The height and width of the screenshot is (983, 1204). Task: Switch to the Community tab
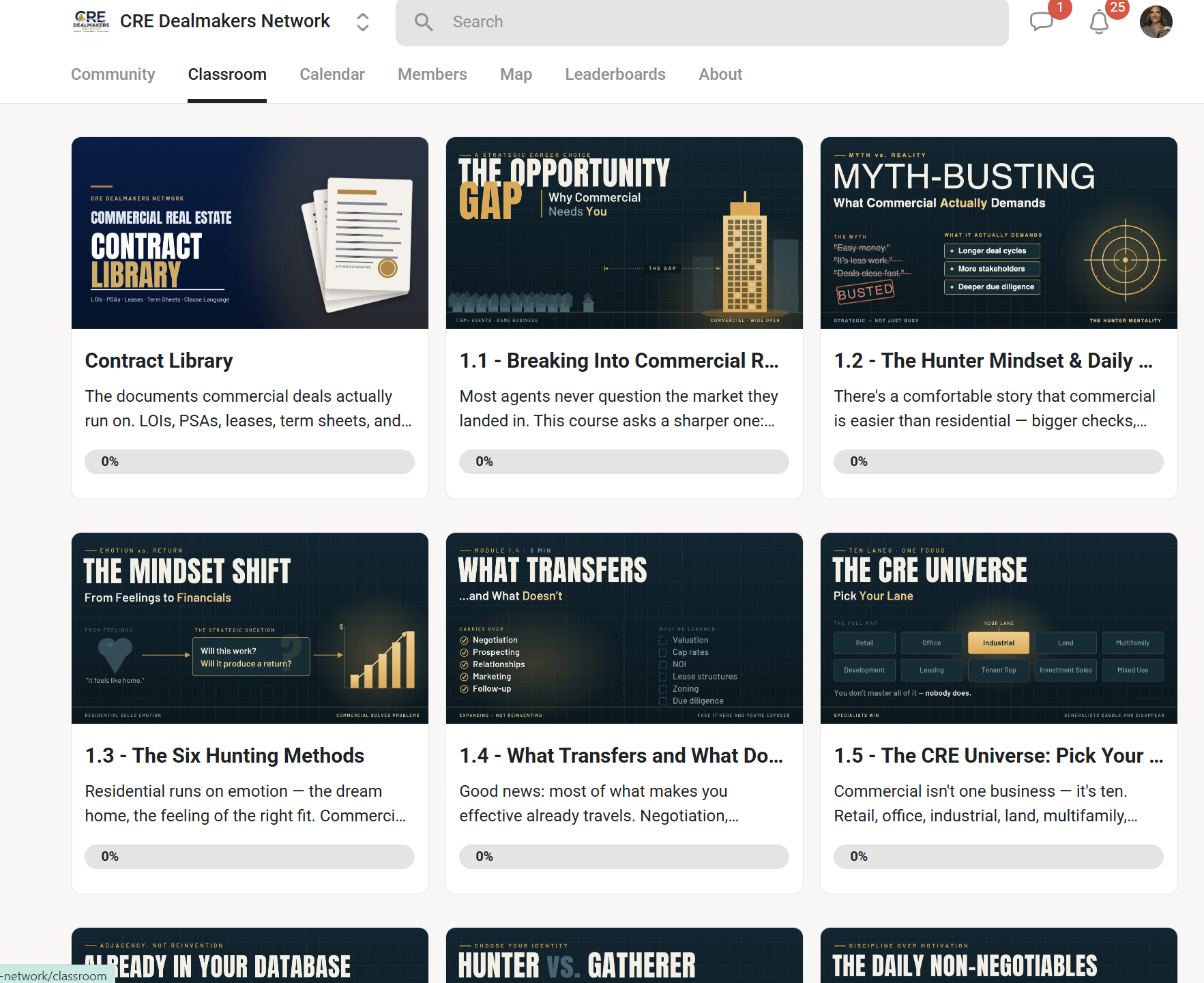click(x=113, y=74)
